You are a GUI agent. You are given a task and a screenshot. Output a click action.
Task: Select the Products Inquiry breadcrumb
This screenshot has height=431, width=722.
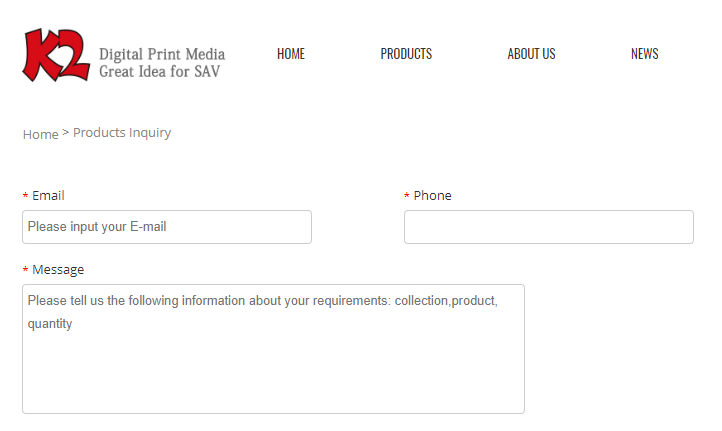pos(122,133)
